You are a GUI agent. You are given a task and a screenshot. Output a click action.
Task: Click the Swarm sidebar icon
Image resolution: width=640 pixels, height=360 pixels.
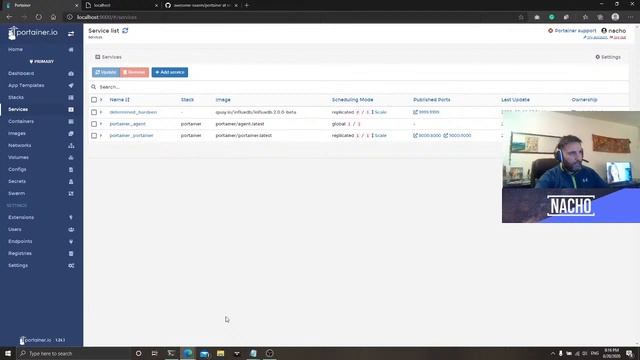[x=71, y=193]
